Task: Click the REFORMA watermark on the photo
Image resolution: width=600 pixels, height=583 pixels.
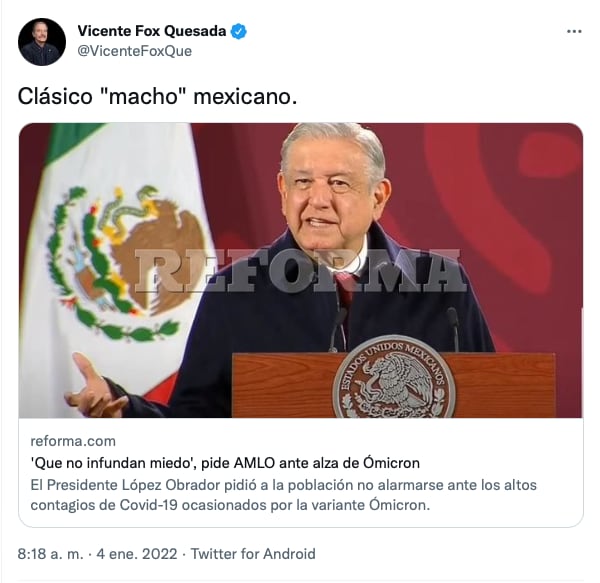Action: pos(301,270)
